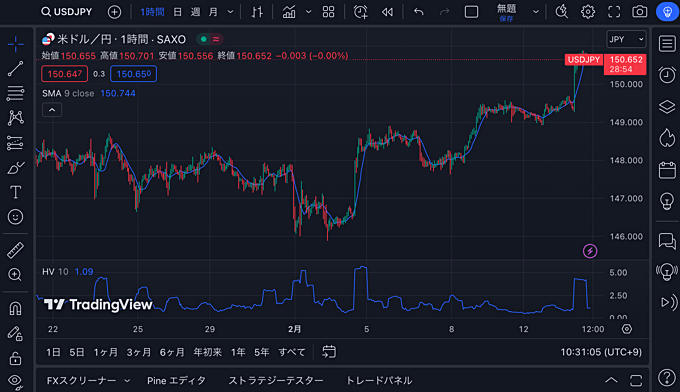The height and width of the screenshot is (392, 680).
Task: Select the ruler measure tool
Action: point(16,250)
